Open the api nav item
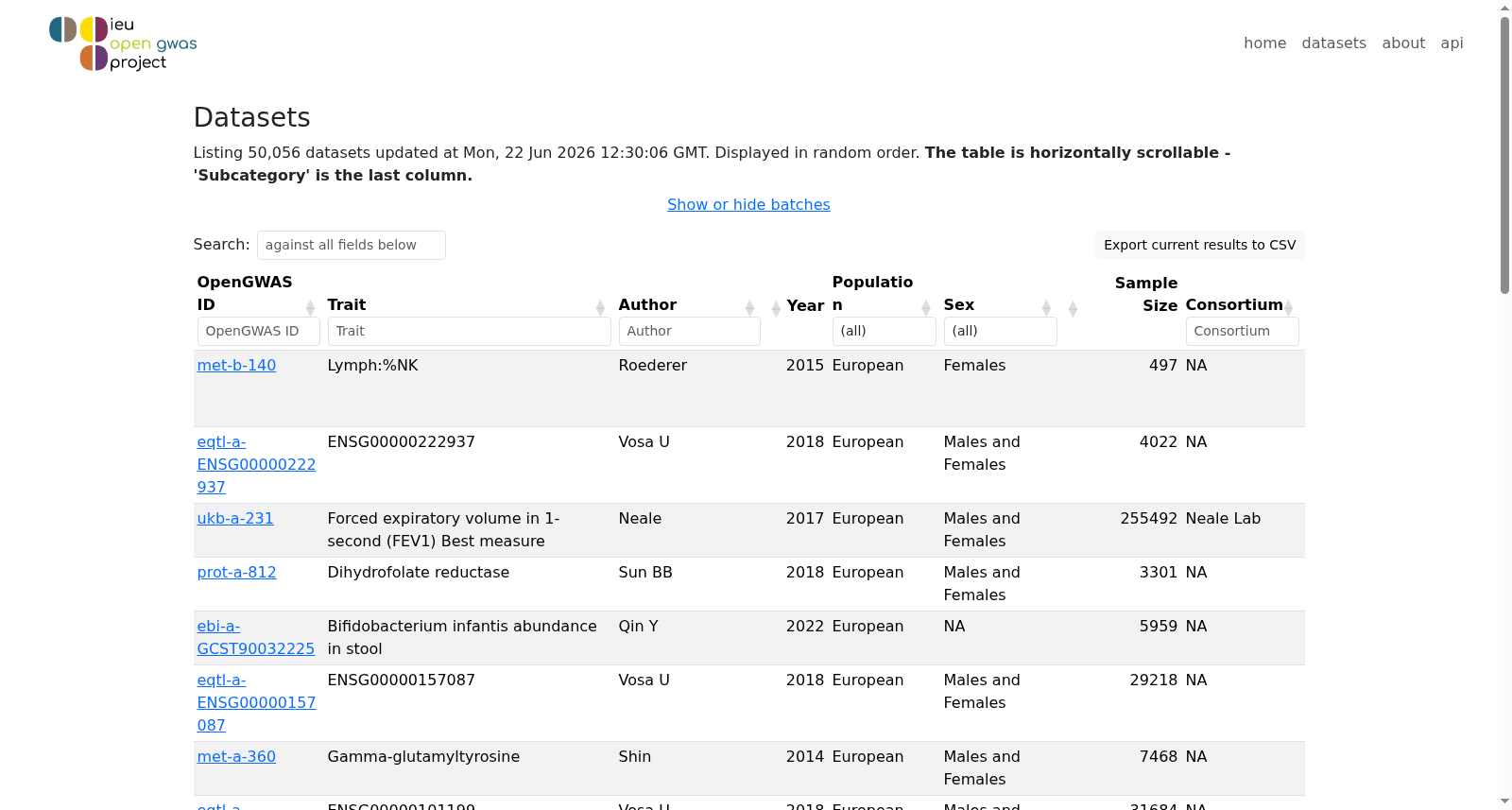Viewport: 1512px width, 810px height. [1452, 43]
